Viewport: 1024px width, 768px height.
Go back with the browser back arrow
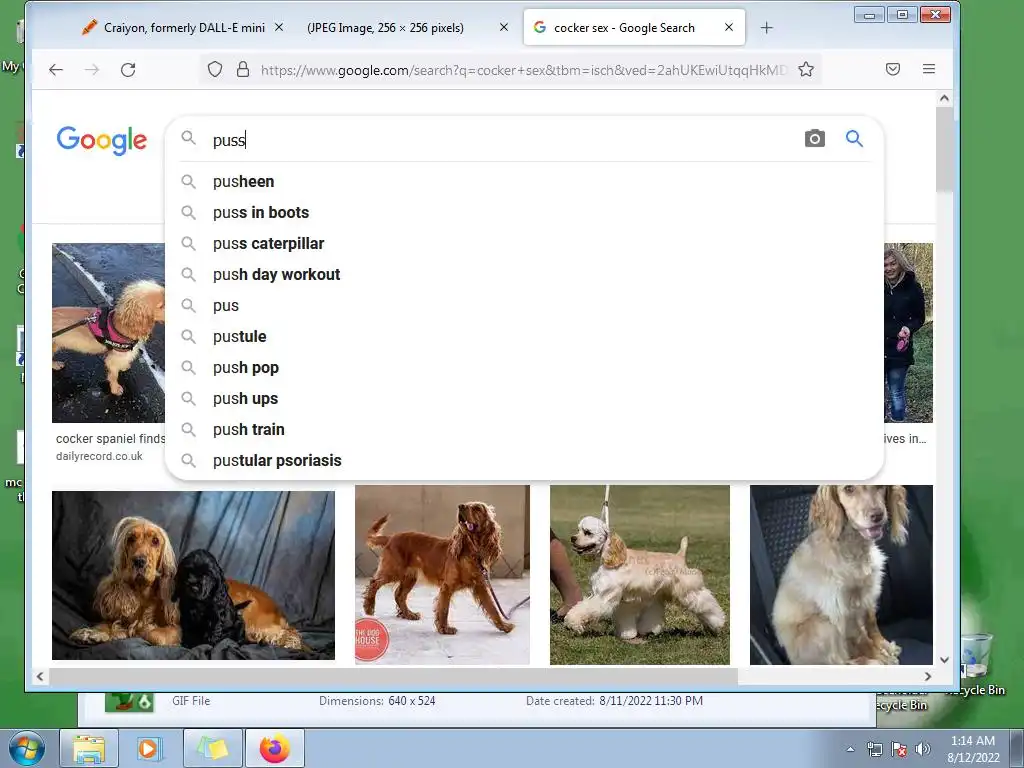pos(56,70)
